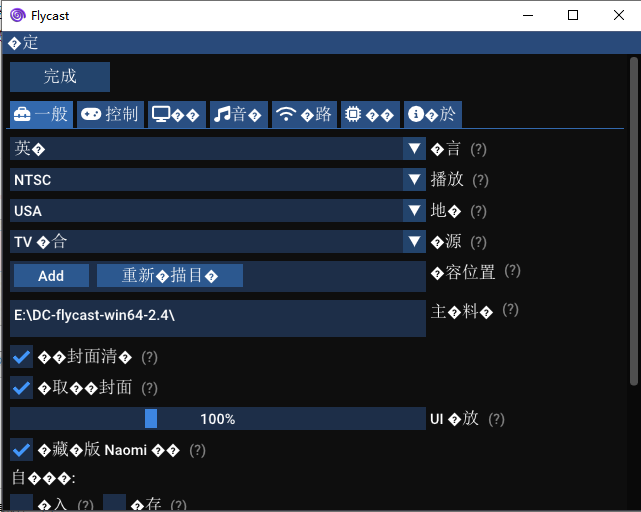Viewport: 641px width, 512px height.
Task: Click the Add content location button
Action: click(x=51, y=276)
